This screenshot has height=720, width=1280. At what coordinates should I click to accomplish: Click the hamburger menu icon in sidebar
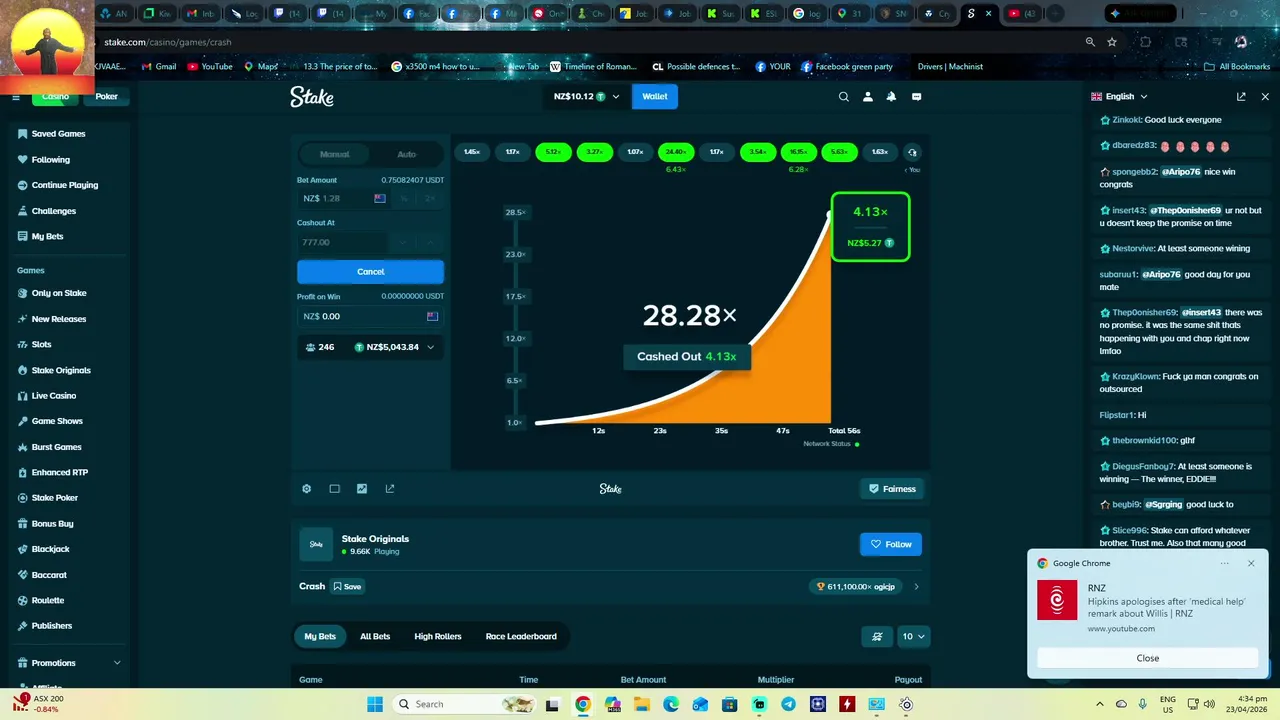tap(16, 97)
